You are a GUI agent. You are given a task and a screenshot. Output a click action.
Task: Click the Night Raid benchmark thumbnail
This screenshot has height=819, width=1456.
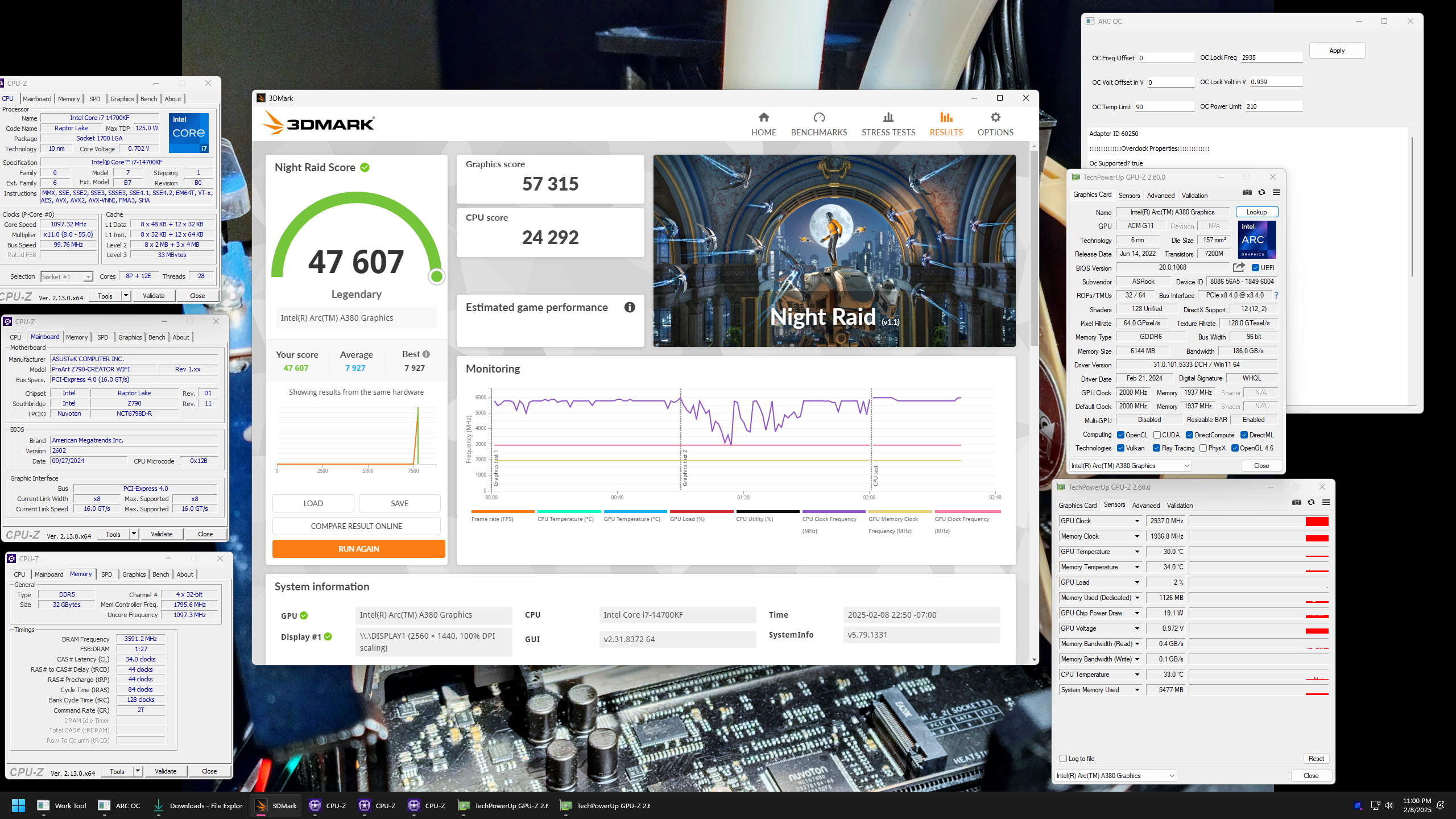point(834,251)
